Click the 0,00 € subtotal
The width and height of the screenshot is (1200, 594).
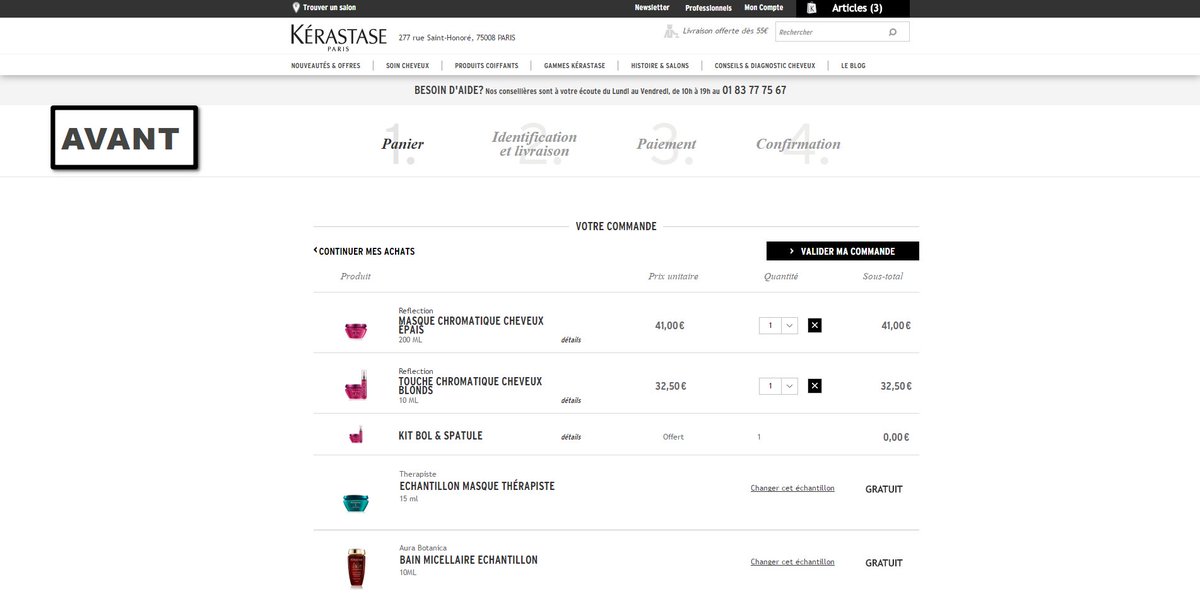coord(897,437)
